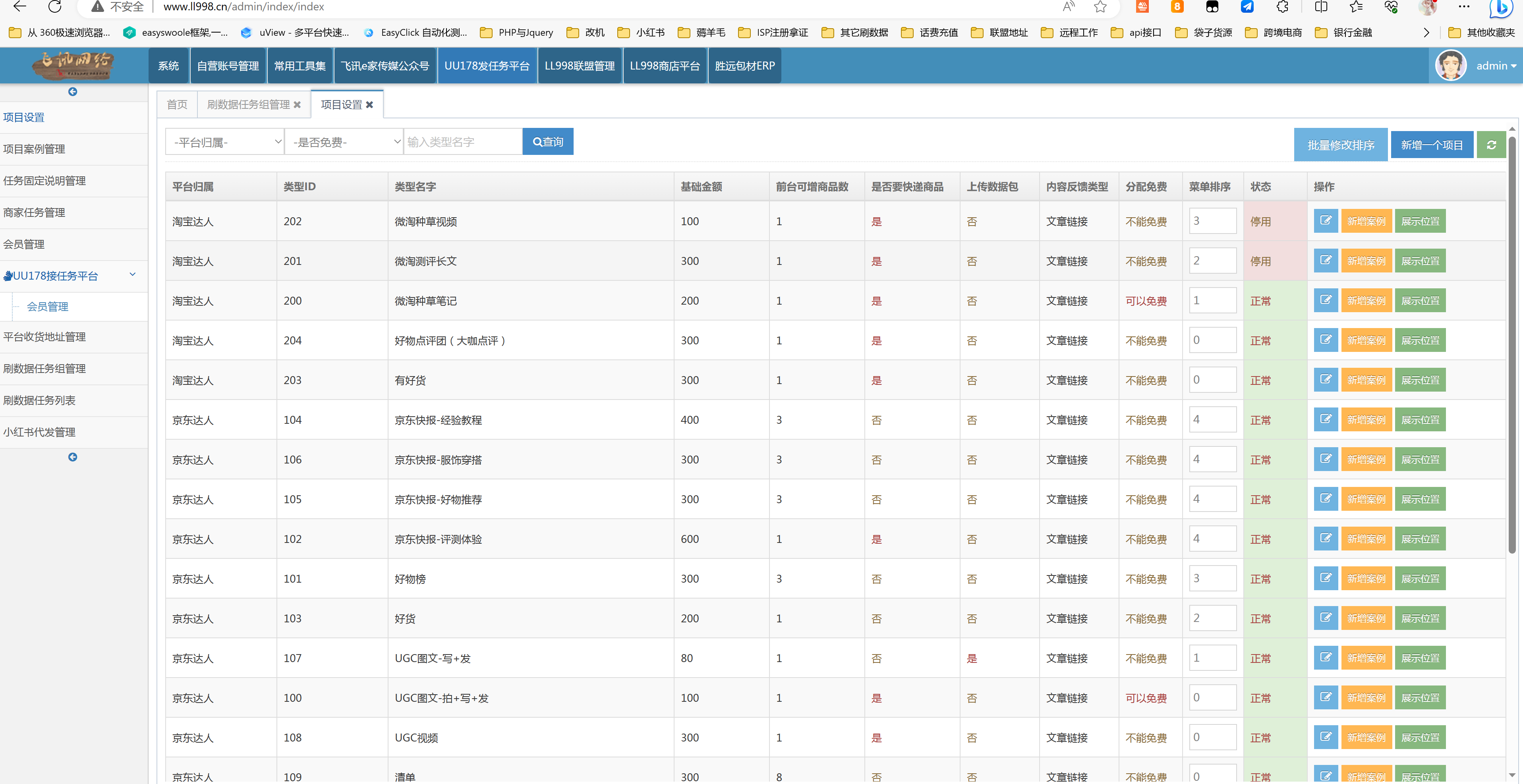Screen dimensions: 1523x784
Task: Open 项目案例管理 in the sidebar
Action: tap(73, 149)
